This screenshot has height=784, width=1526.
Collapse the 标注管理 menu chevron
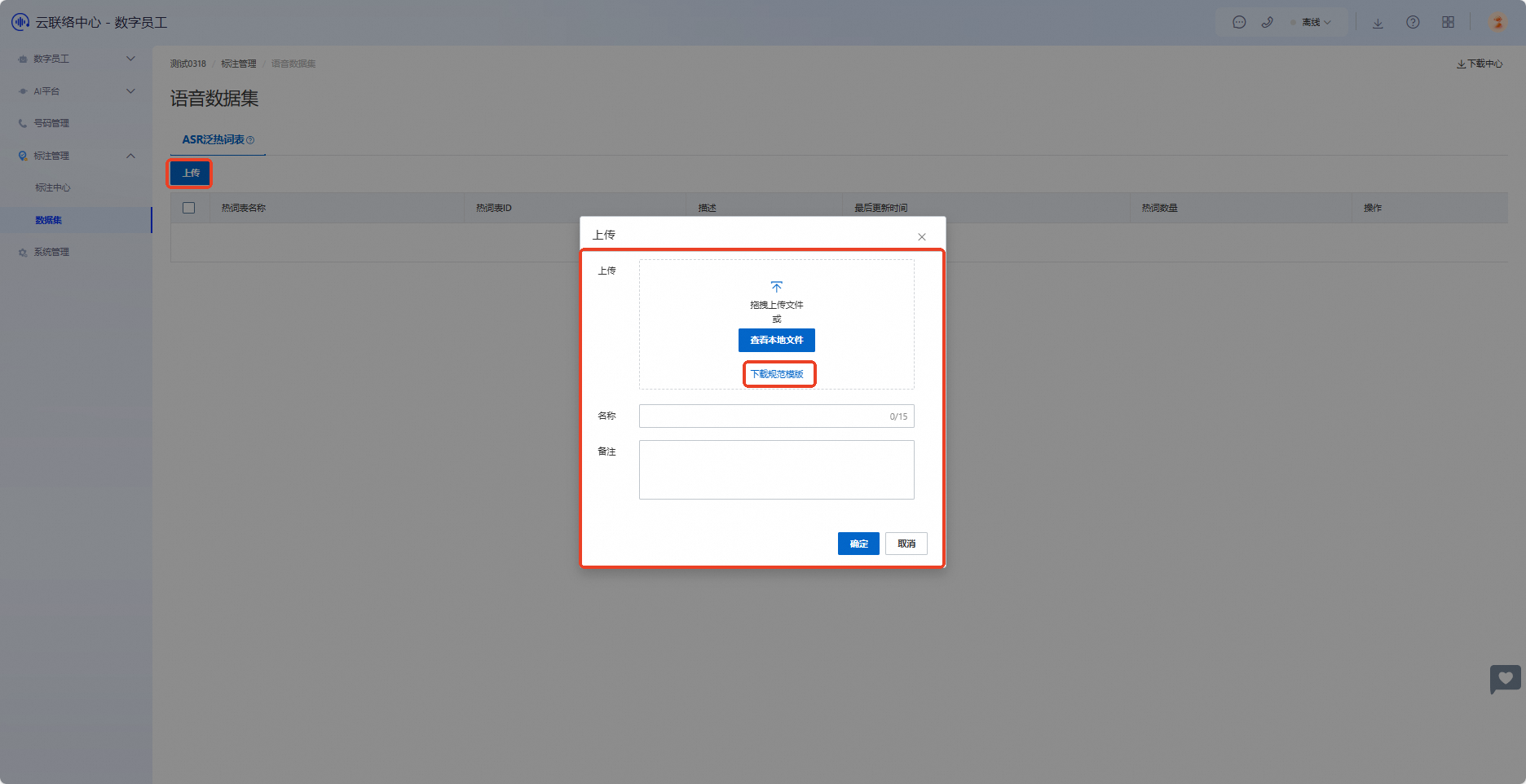(x=130, y=156)
